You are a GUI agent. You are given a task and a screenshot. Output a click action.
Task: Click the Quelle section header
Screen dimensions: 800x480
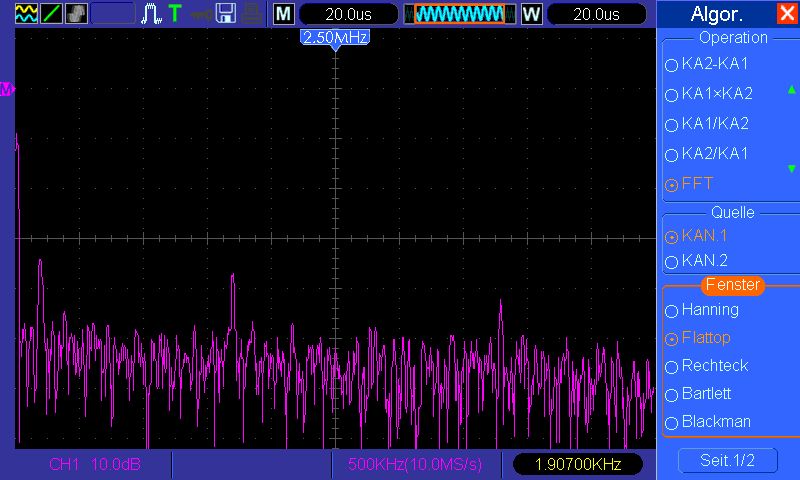[x=733, y=212]
